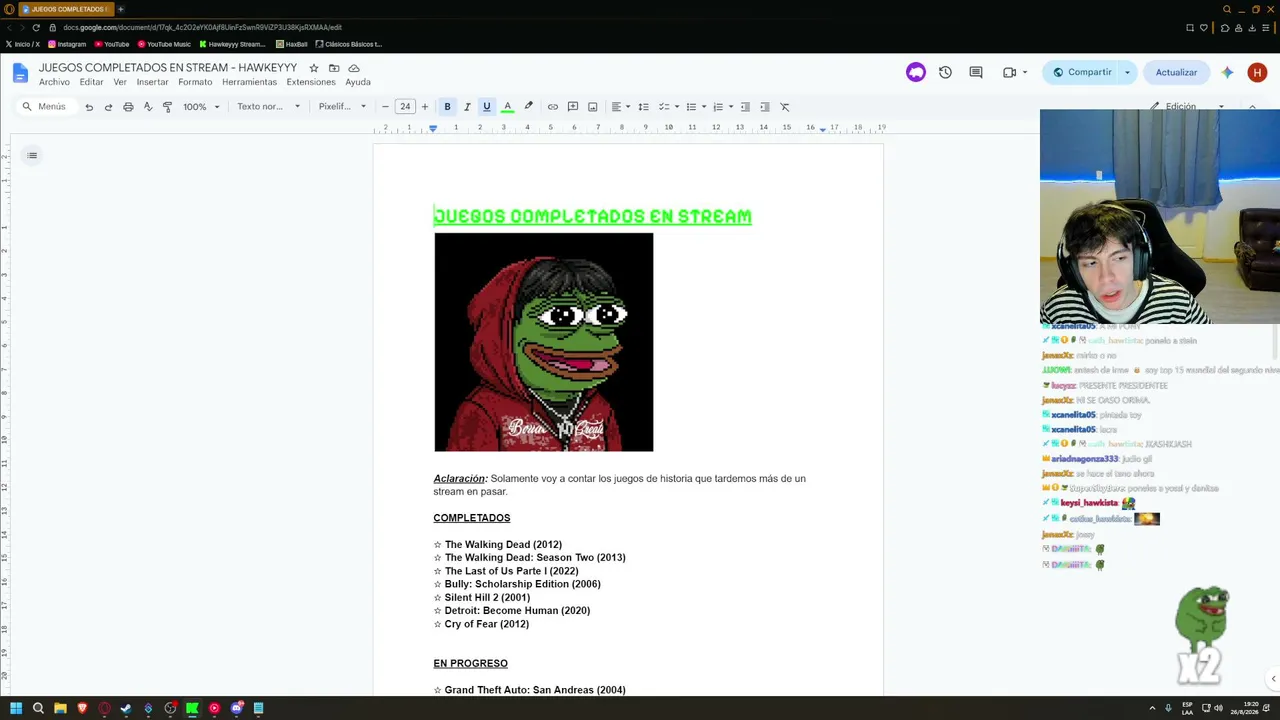The width and height of the screenshot is (1280, 720).
Task: Expand the bulleted list options dropdown
Action: [704, 107]
